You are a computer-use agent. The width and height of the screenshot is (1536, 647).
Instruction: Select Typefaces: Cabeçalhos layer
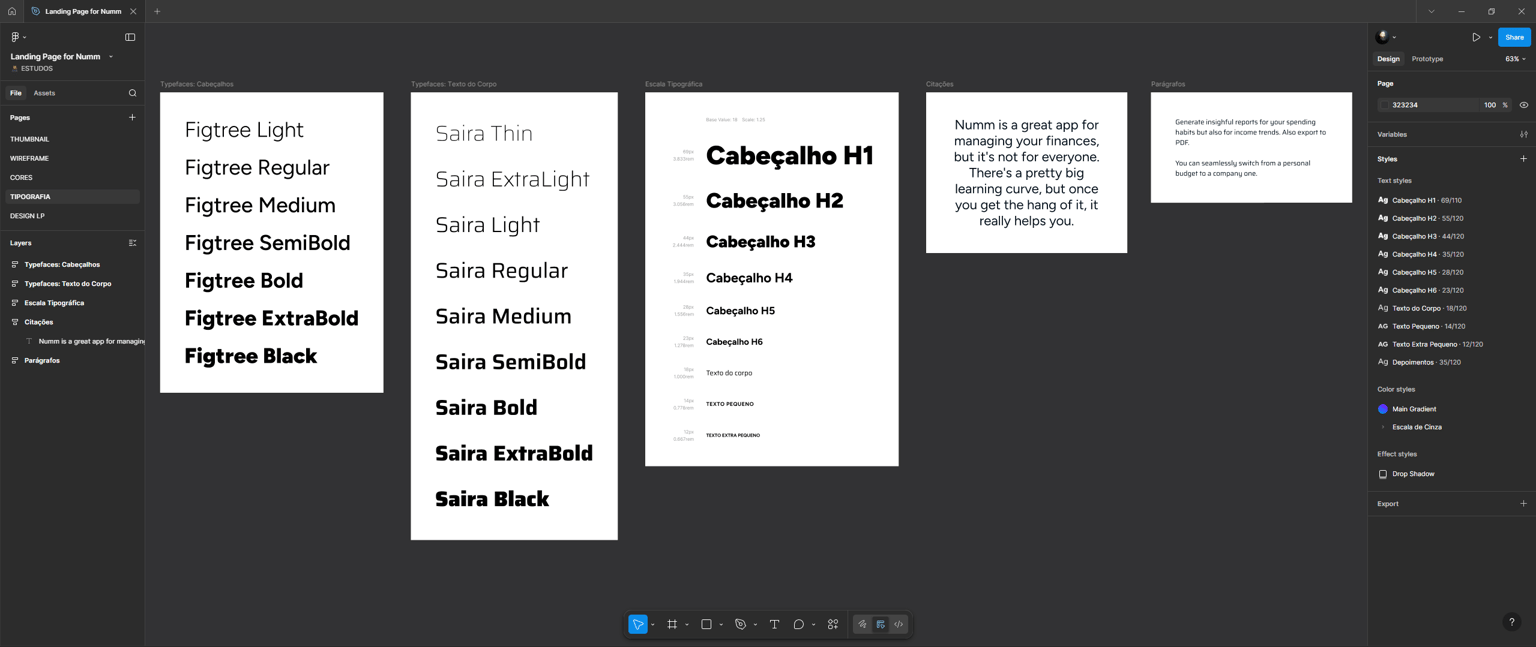pos(62,265)
